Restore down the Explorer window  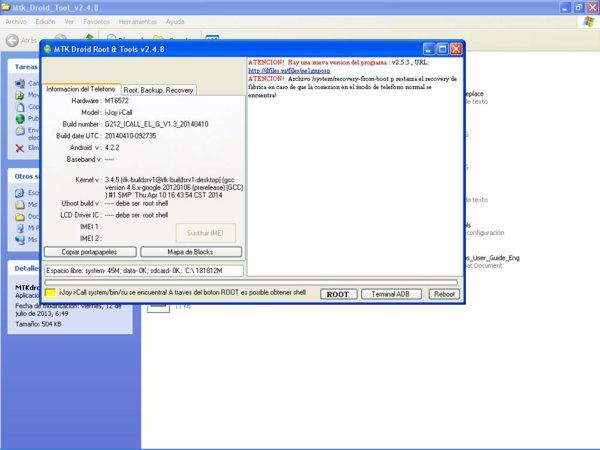(579, 7)
